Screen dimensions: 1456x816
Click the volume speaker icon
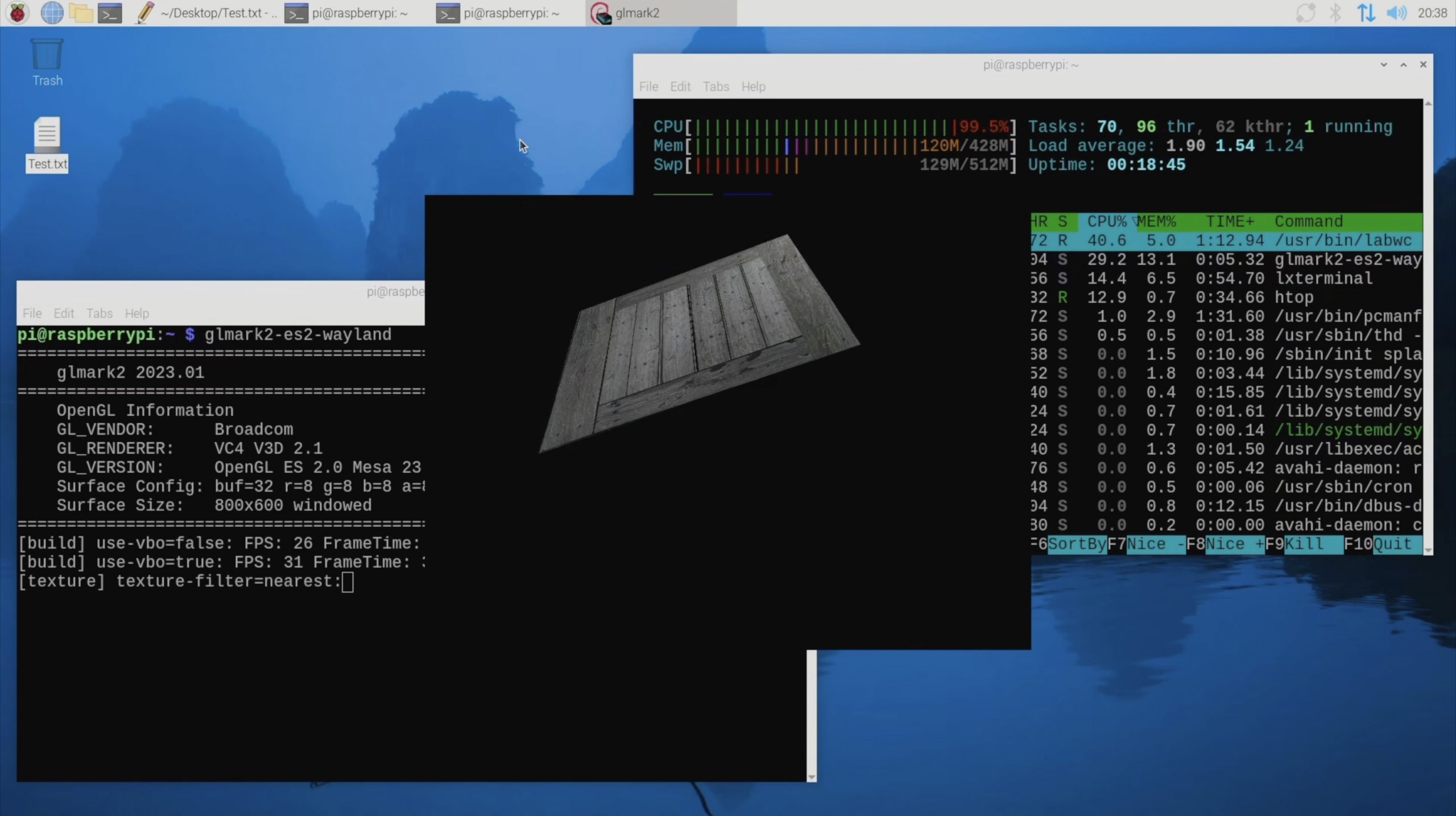1396,13
